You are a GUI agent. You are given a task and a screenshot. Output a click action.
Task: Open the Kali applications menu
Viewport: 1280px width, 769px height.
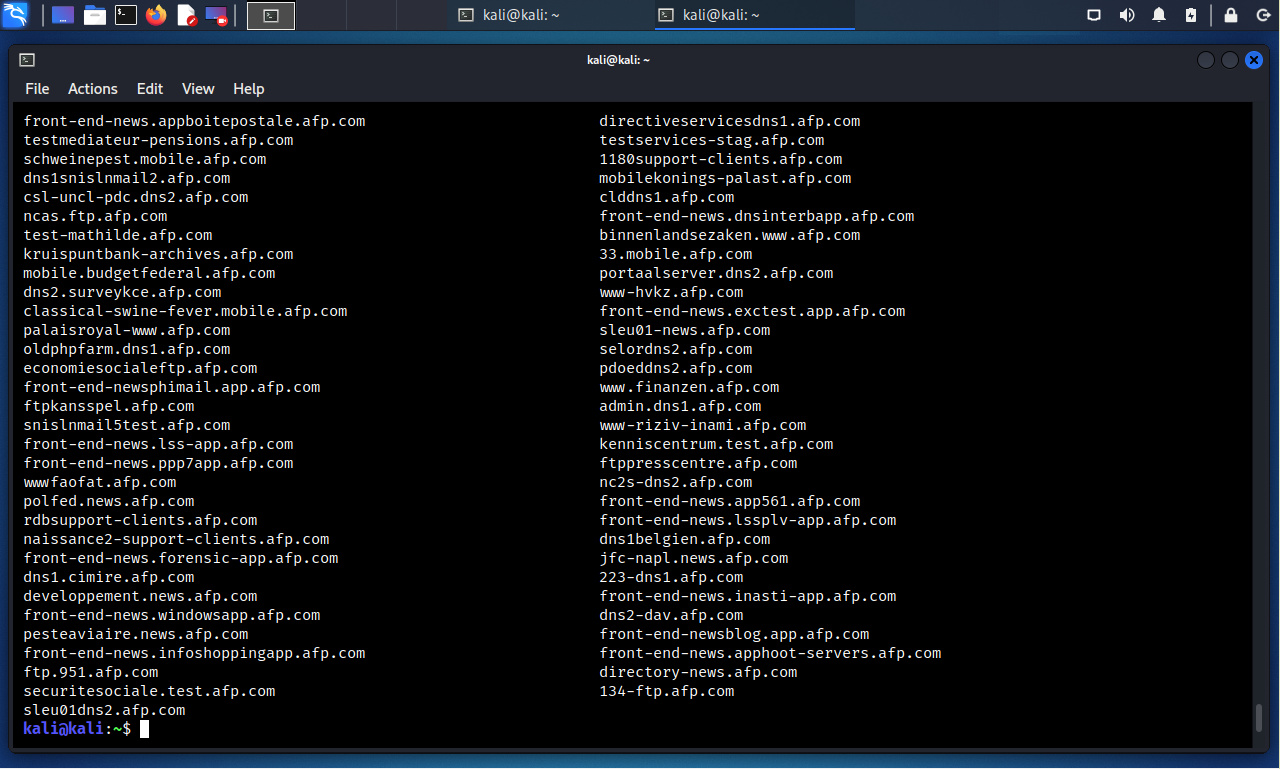pyautogui.click(x=16, y=15)
